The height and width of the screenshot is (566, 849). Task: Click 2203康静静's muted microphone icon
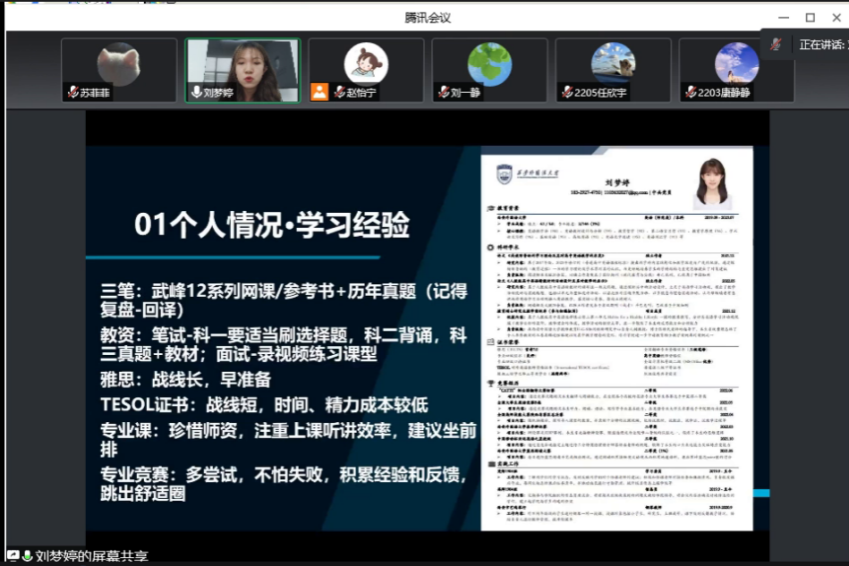click(689, 92)
